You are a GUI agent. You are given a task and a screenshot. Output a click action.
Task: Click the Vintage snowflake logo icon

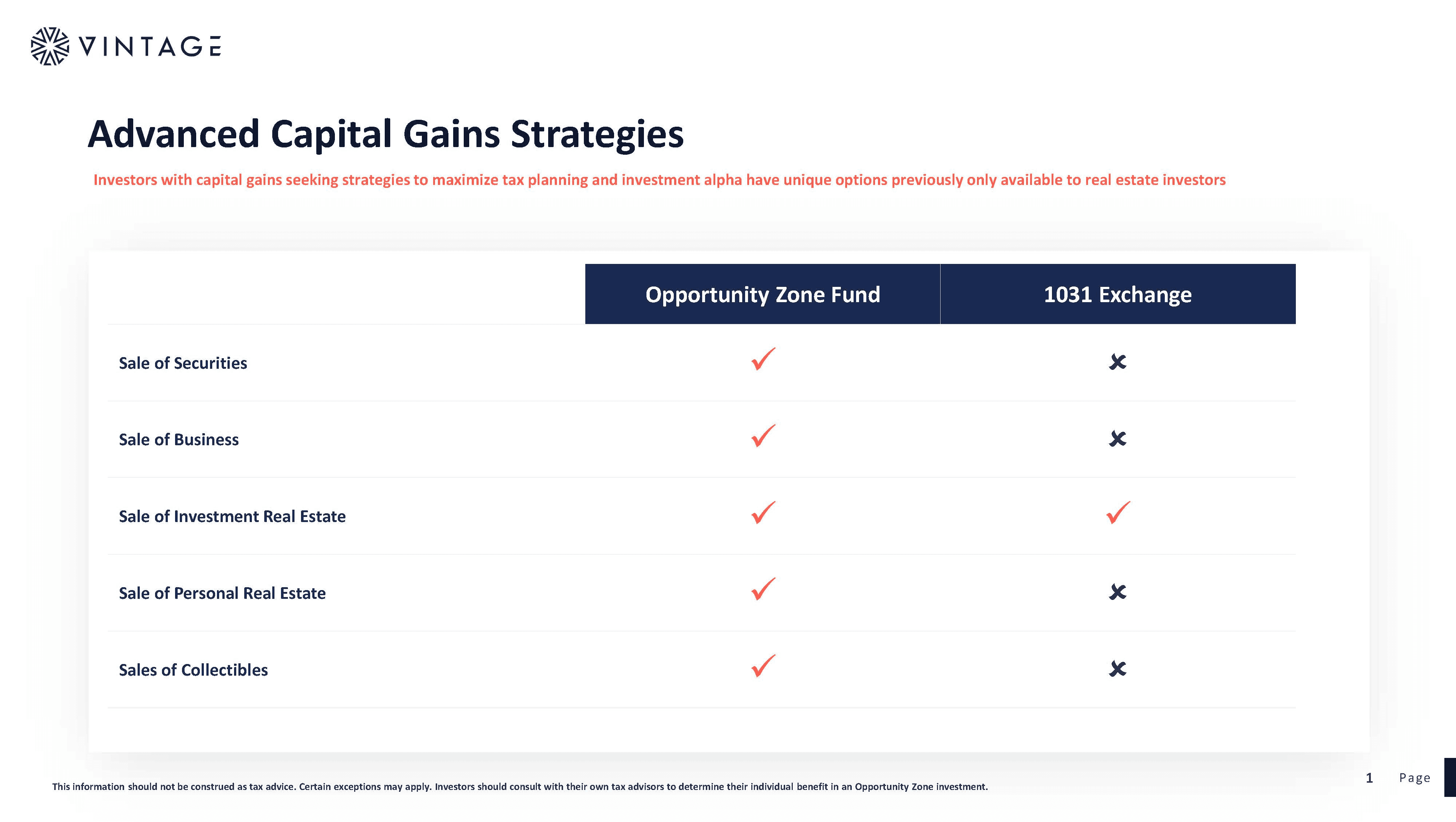[x=50, y=46]
